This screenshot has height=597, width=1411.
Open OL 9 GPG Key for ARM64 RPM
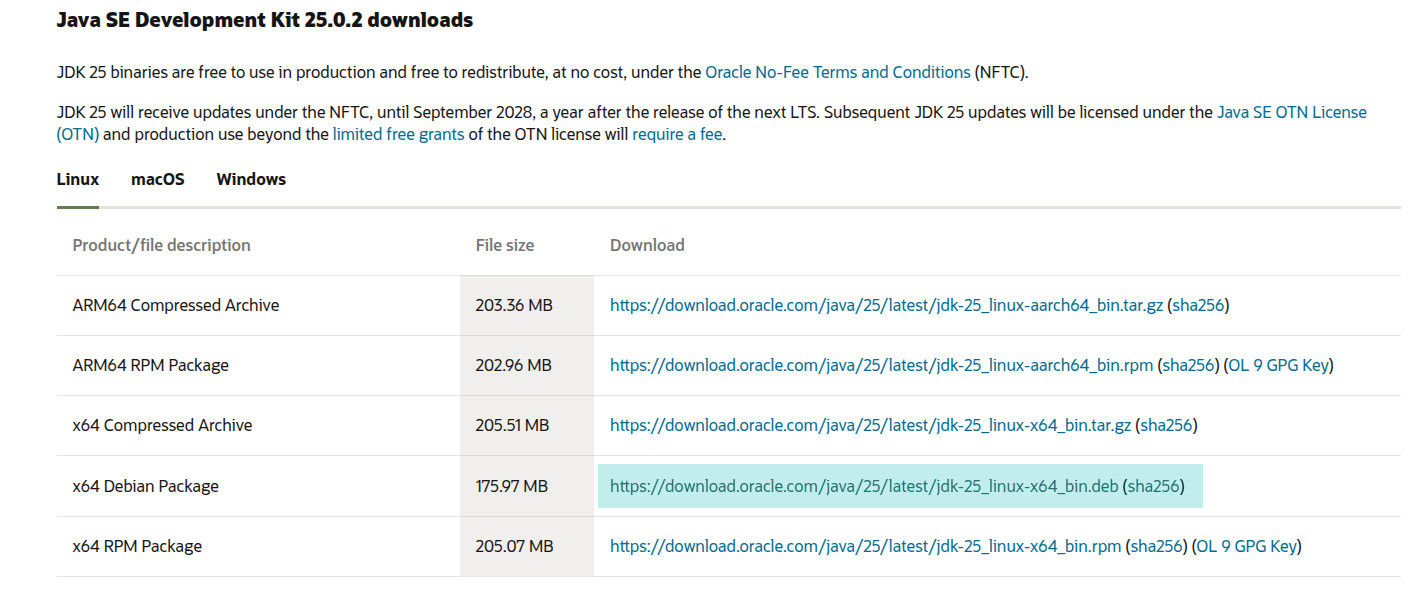tap(1279, 365)
